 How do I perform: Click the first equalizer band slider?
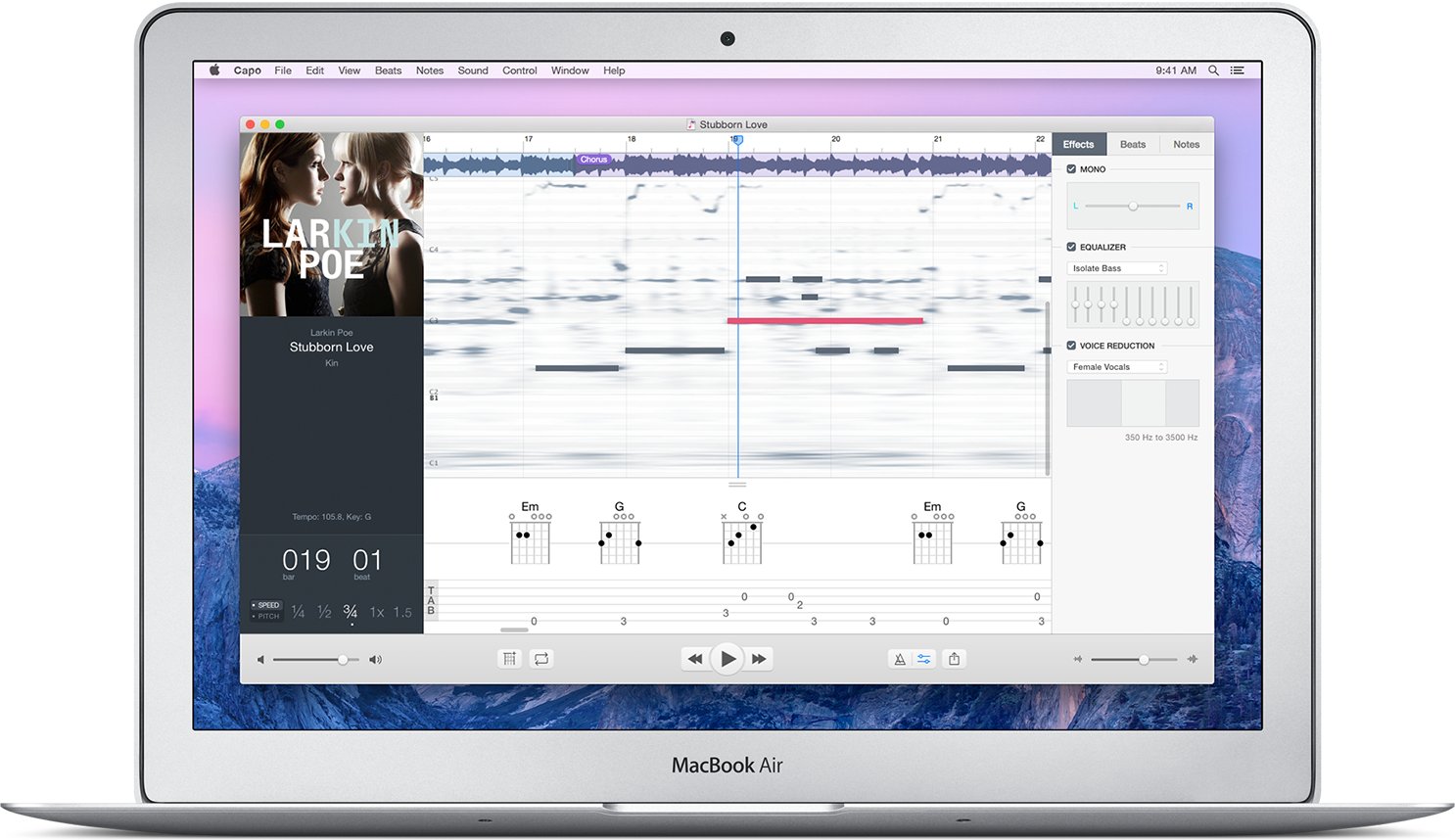1075,305
